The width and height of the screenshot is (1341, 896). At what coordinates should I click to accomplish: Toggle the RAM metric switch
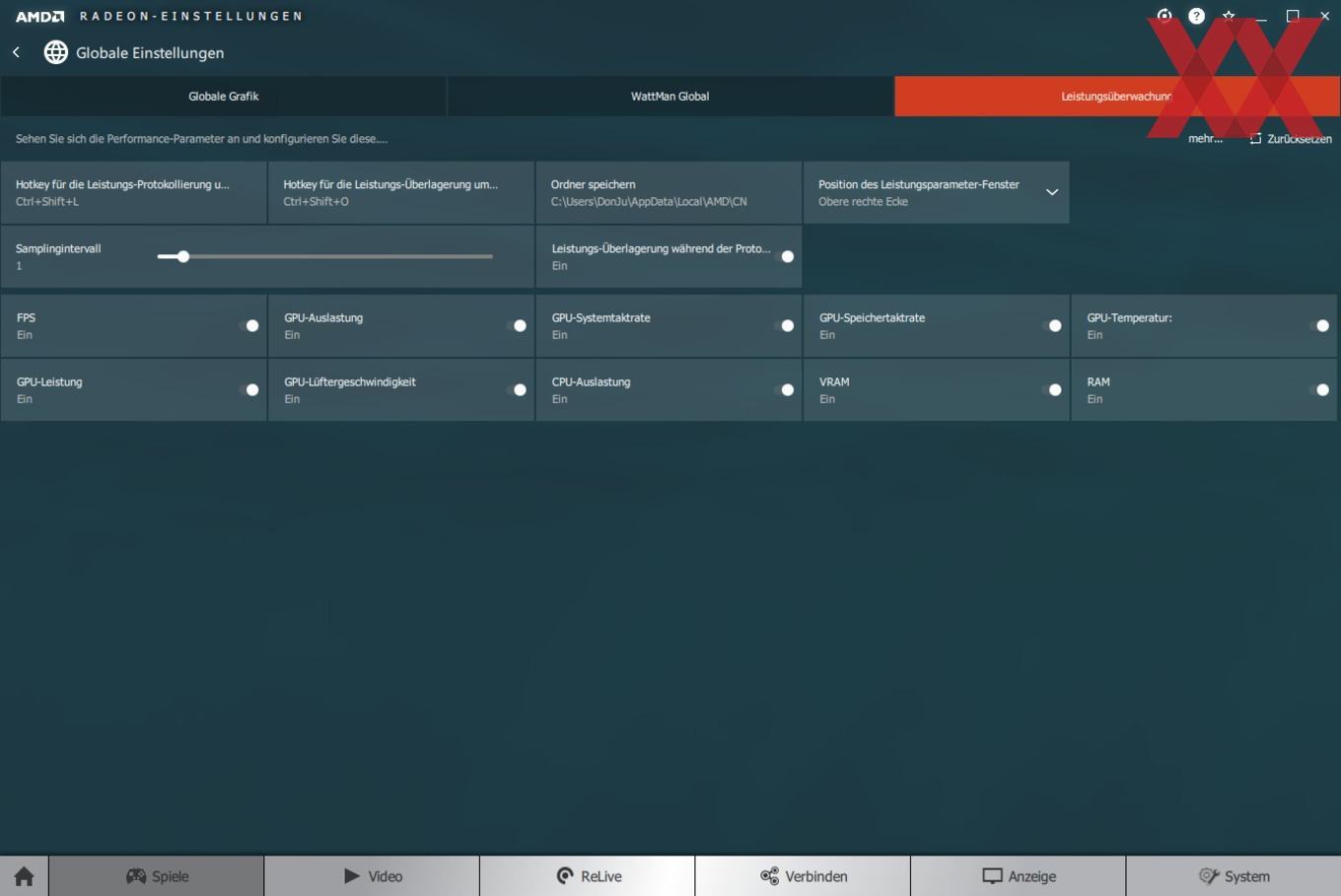pos(1319,389)
